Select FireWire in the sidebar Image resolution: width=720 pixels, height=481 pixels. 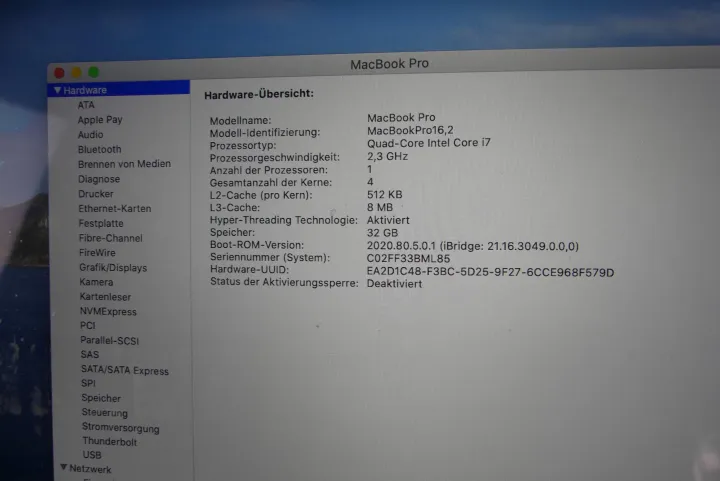tap(97, 253)
